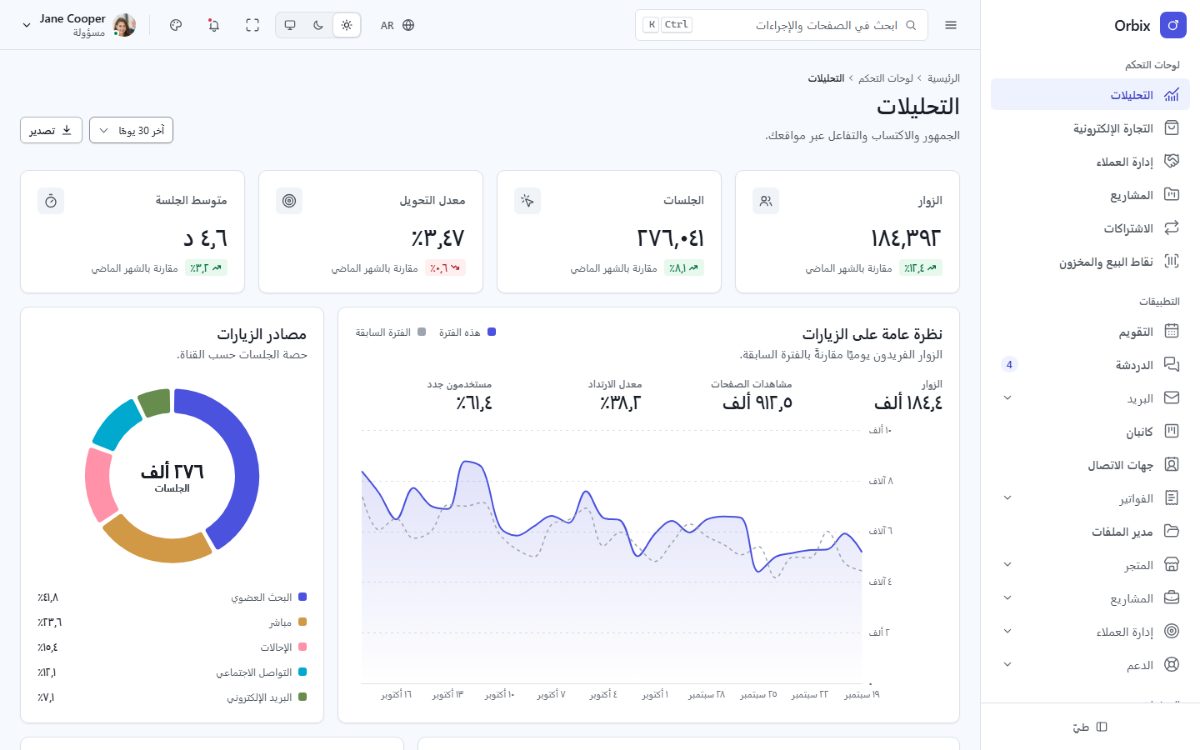Expand the apps المشاريع submenu chevron
The image size is (1200, 750).
click(1007, 598)
